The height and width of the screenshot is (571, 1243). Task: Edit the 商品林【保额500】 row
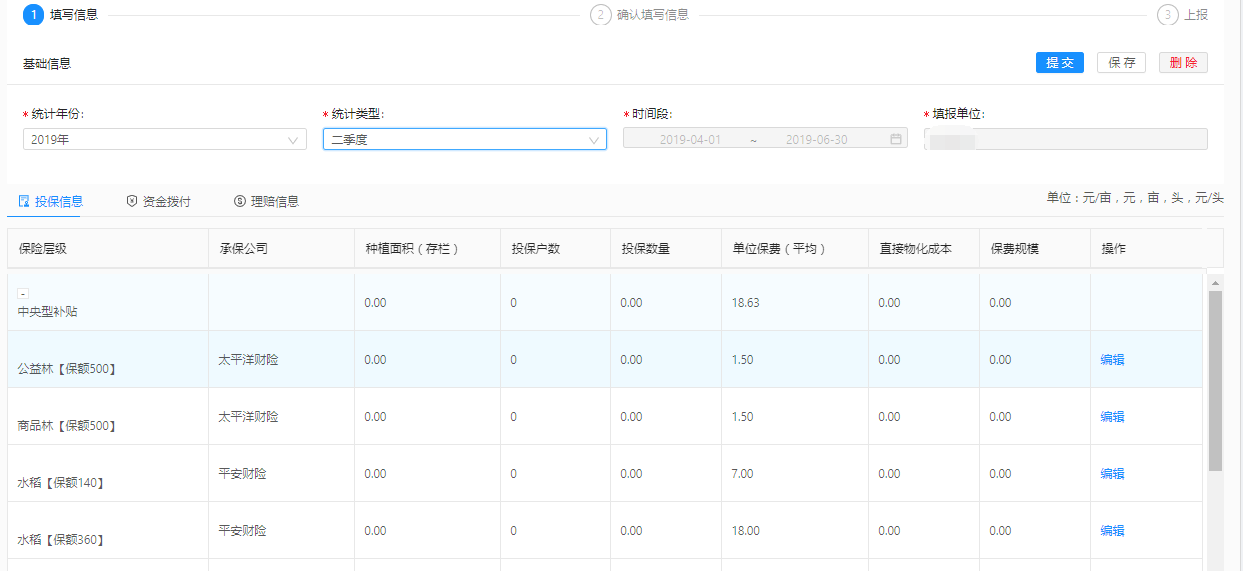coord(1112,417)
